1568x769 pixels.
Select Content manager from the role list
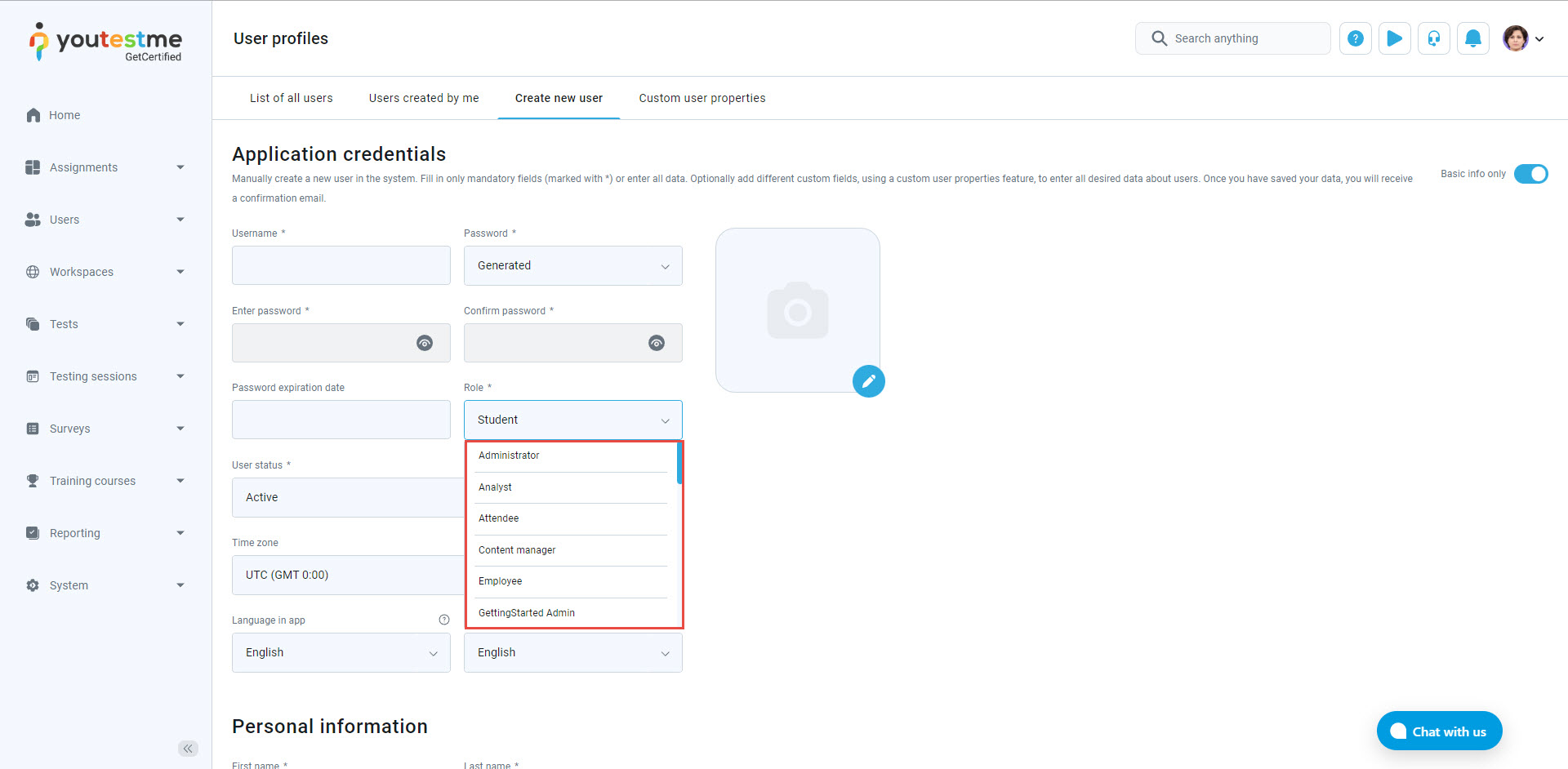[517, 550]
